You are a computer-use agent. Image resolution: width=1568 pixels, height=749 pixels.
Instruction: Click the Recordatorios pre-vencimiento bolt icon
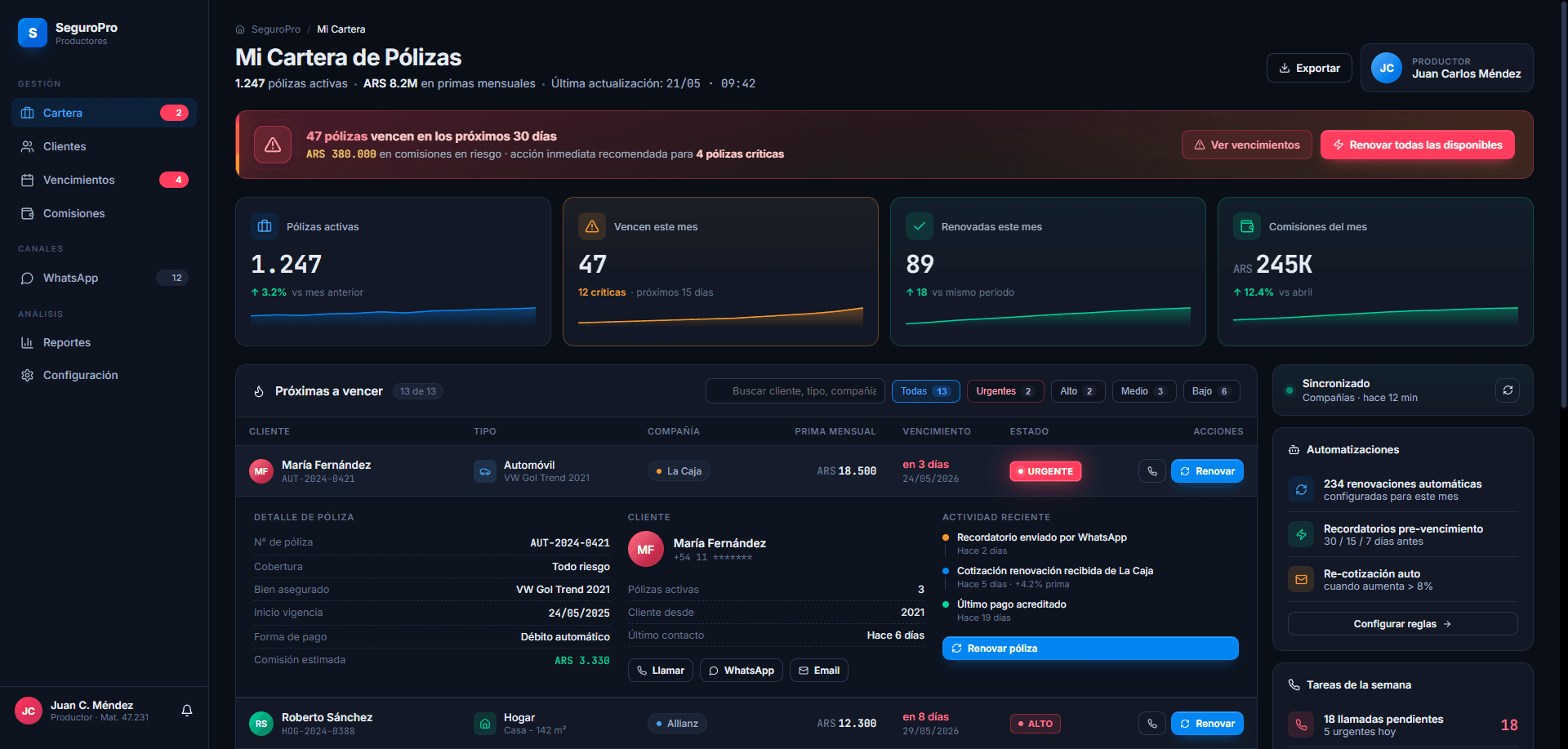click(x=1301, y=535)
